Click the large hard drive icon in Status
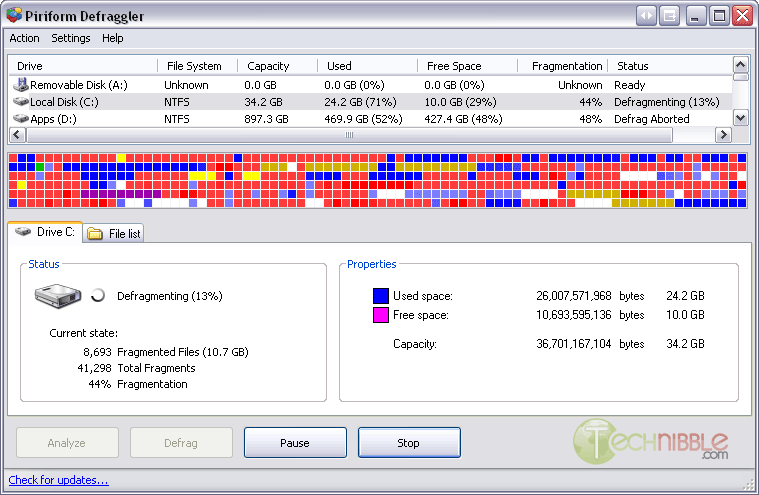The image size is (759, 495). [58, 296]
